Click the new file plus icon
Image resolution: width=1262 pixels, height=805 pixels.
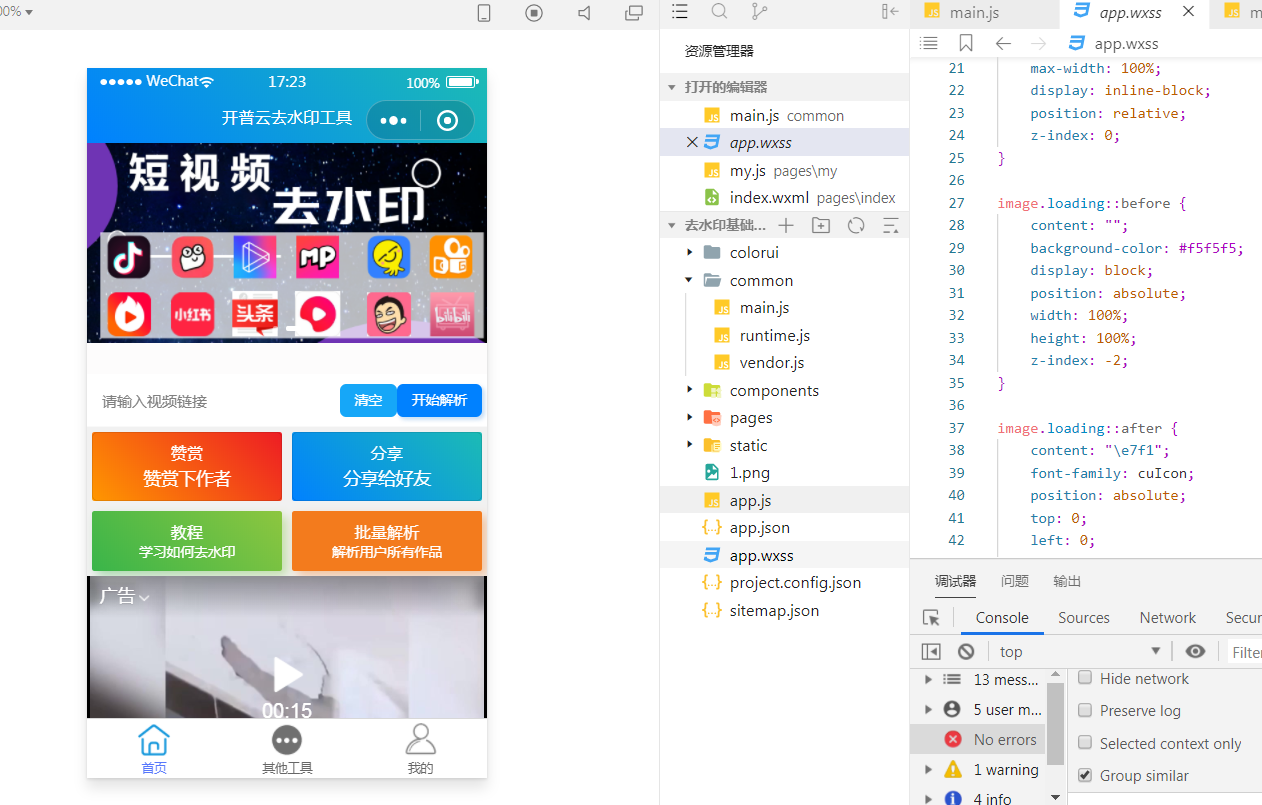(786, 225)
